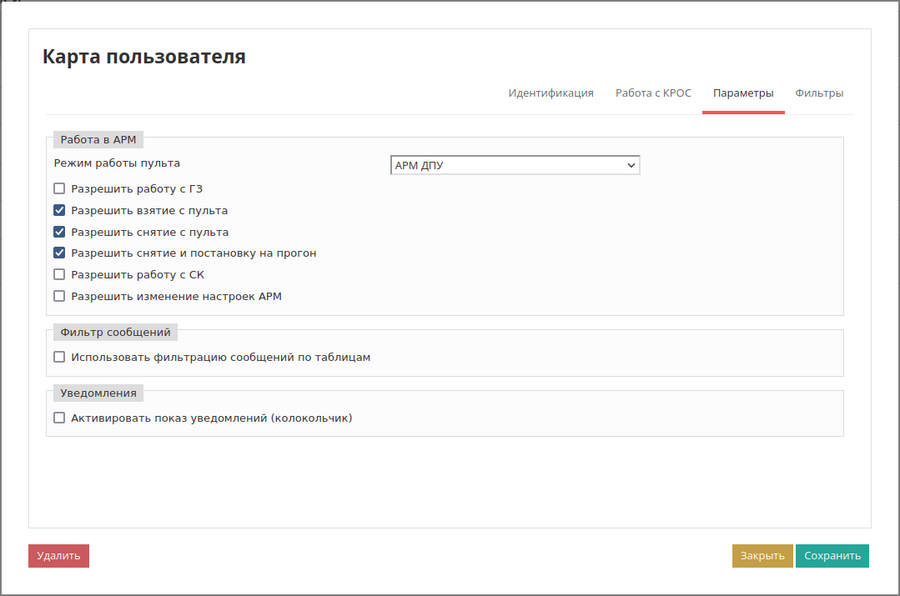Enable Разрешить изменение настроек АРМ

tap(60, 296)
